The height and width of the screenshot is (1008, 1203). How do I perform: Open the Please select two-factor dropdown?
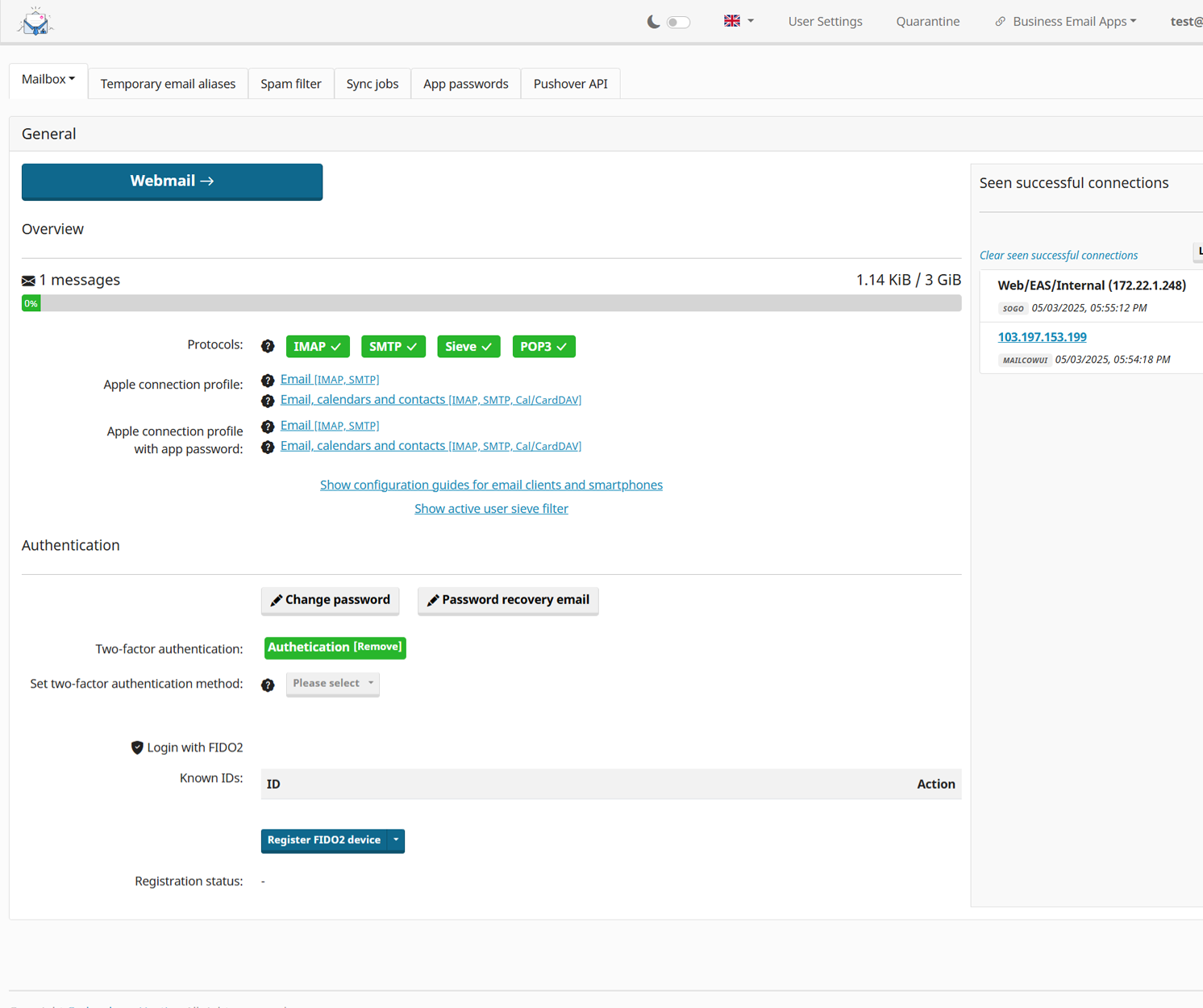point(332,684)
